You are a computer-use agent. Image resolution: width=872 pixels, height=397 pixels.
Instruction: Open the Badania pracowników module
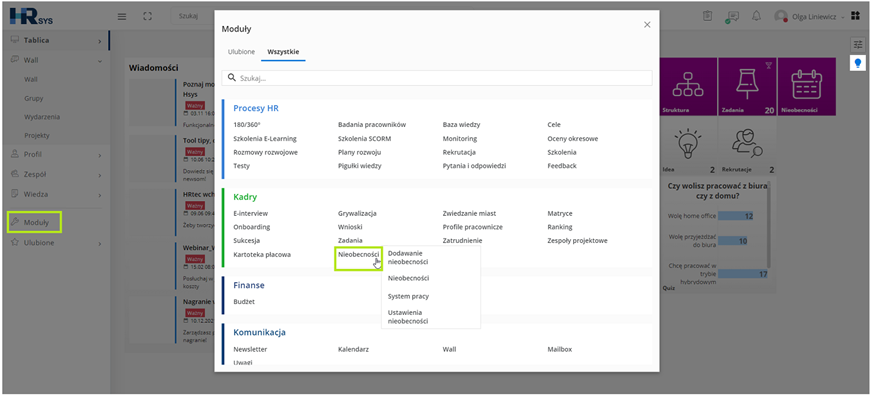click(x=372, y=125)
